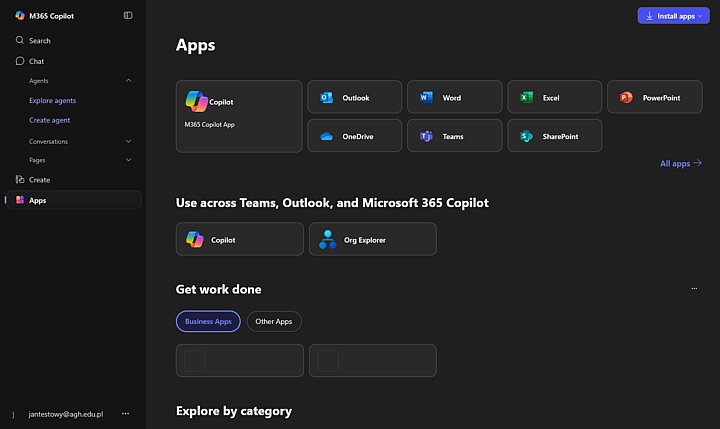Click the SharePoint tile label
The image size is (720, 429).
coord(560,136)
